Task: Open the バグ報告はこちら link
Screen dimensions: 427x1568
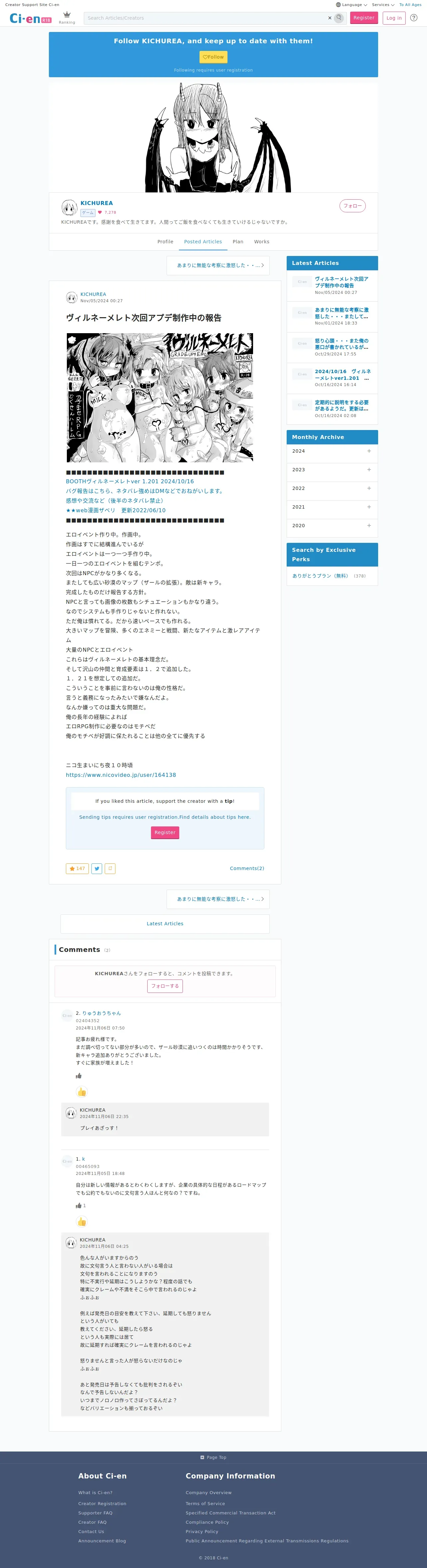Action: (145, 491)
